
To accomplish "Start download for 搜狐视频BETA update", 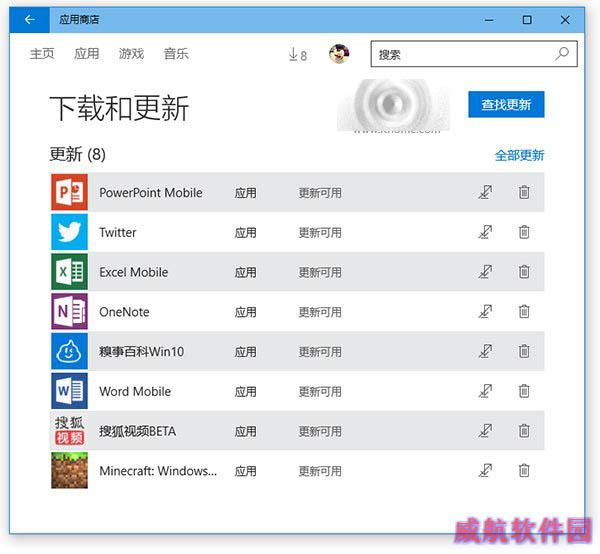I will [485, 431].
